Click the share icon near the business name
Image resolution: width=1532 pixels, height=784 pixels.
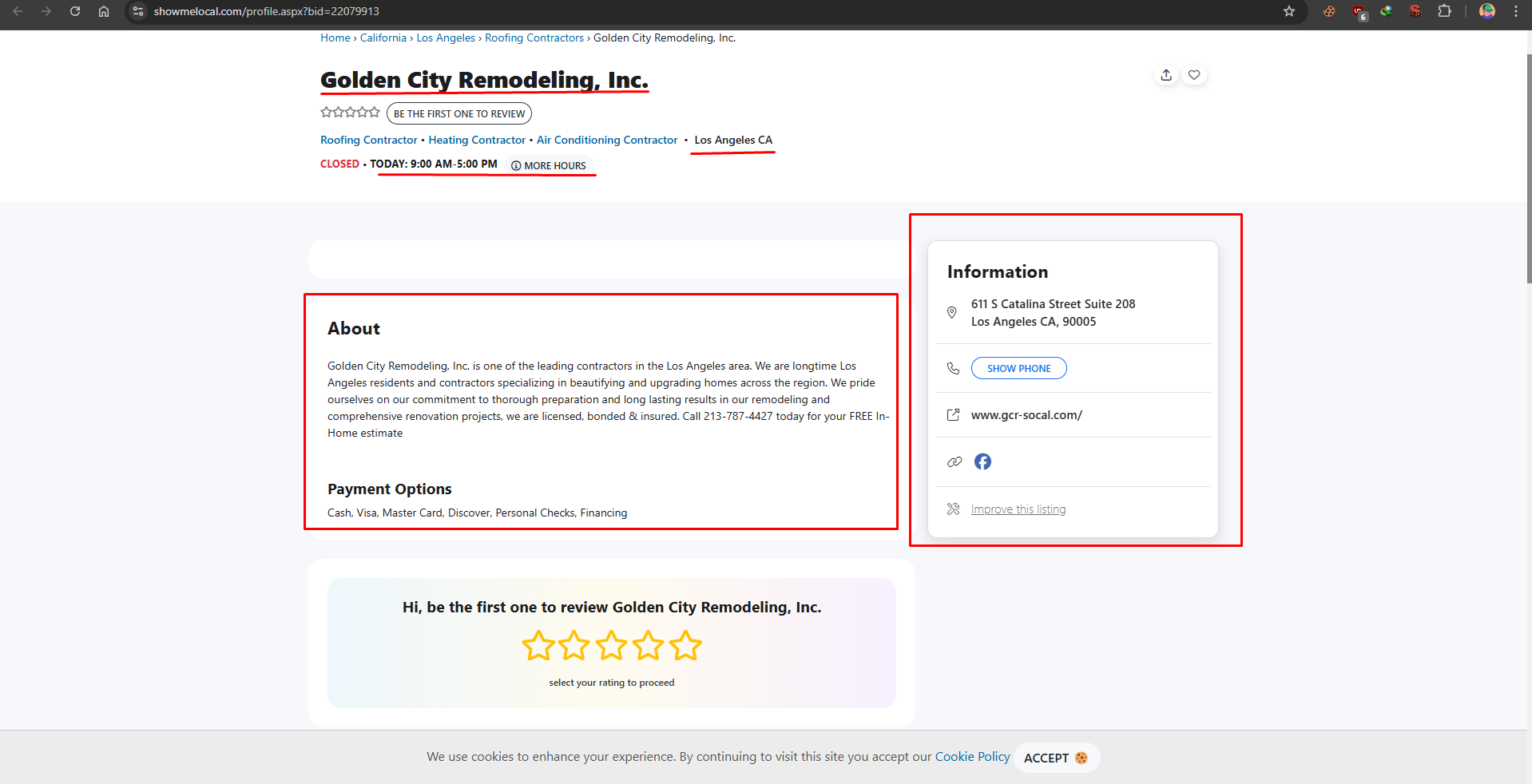(1166, 74)
